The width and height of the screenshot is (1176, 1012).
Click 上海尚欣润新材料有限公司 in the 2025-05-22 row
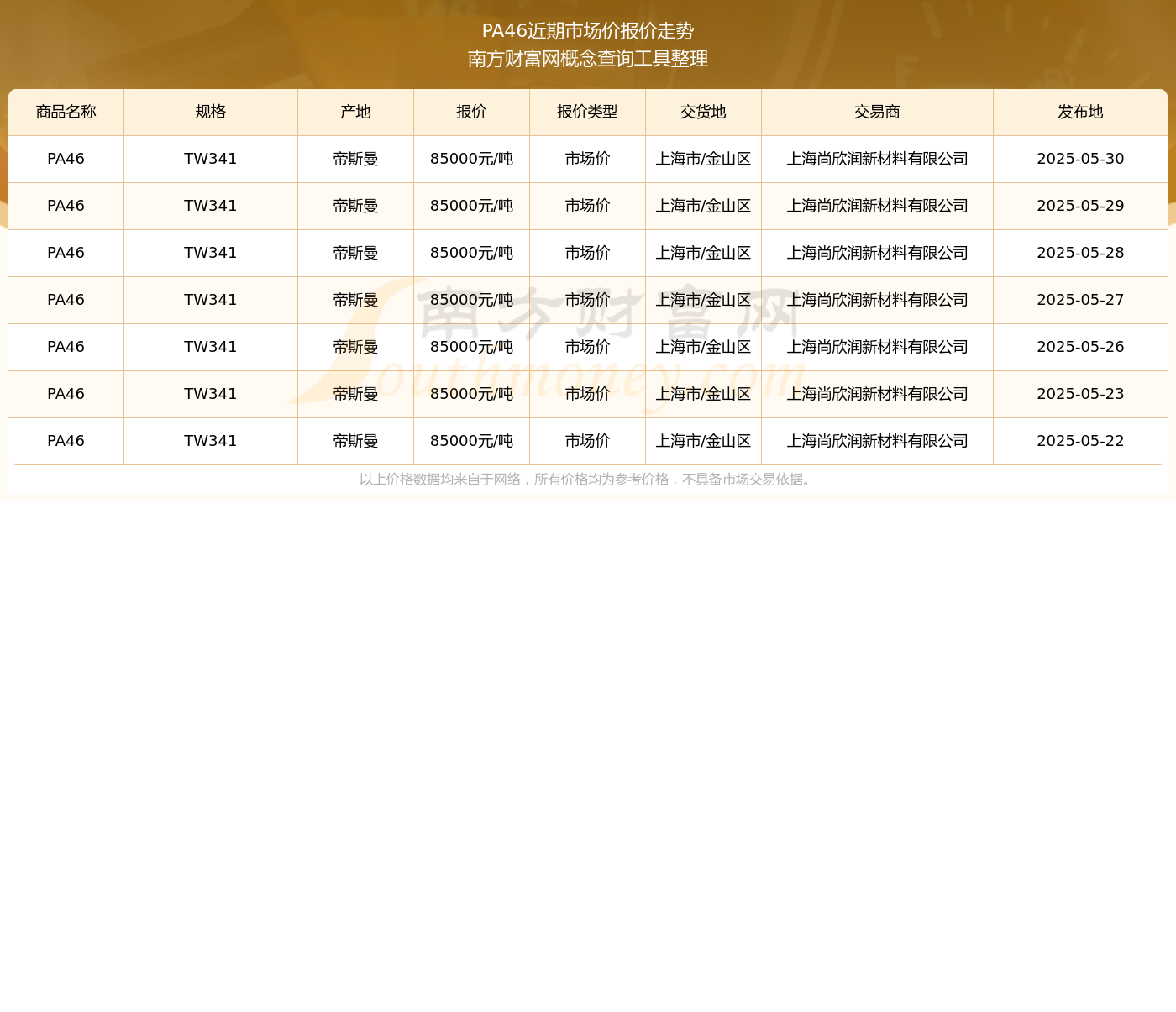click(877, 441)
